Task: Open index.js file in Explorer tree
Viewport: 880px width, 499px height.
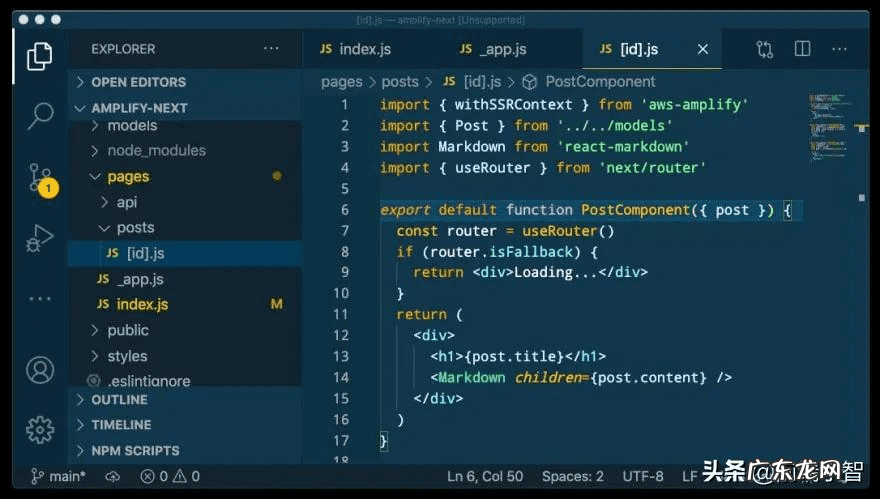Action: click(x=142, y=304)
